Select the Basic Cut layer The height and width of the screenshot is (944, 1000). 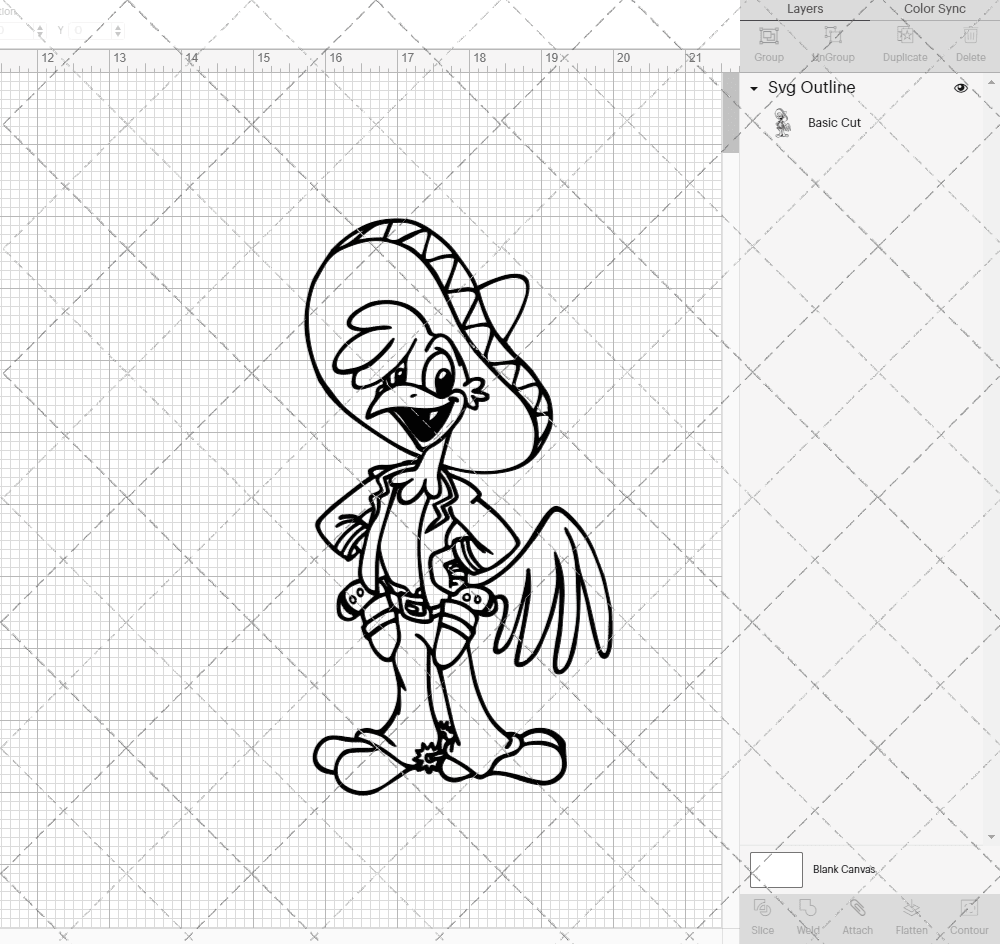[x=834, y=123]
